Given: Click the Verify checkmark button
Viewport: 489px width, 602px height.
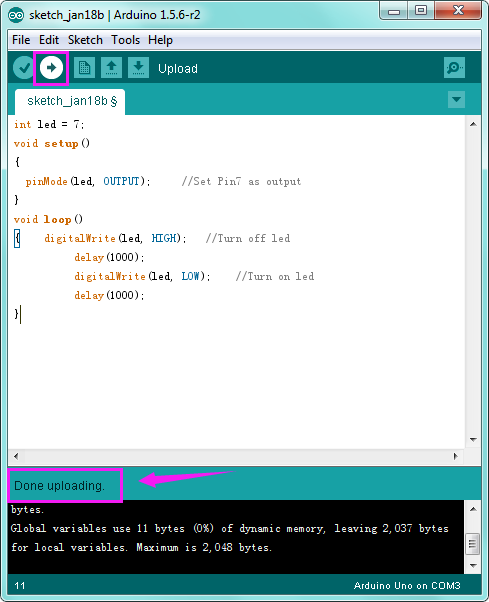Looking at the screenshot, I should tap(24, 68).
